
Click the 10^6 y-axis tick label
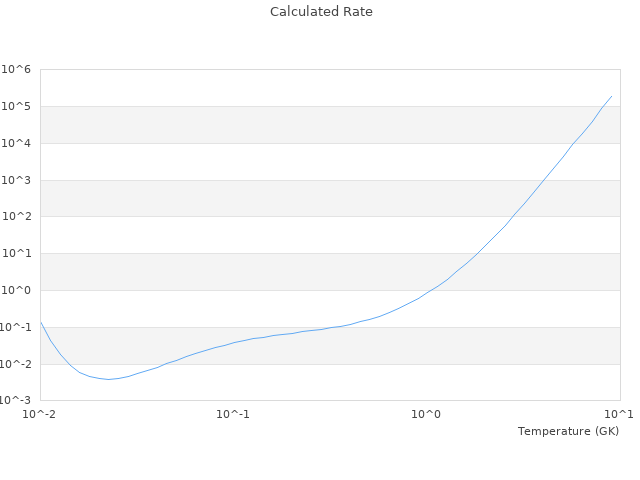17,69
